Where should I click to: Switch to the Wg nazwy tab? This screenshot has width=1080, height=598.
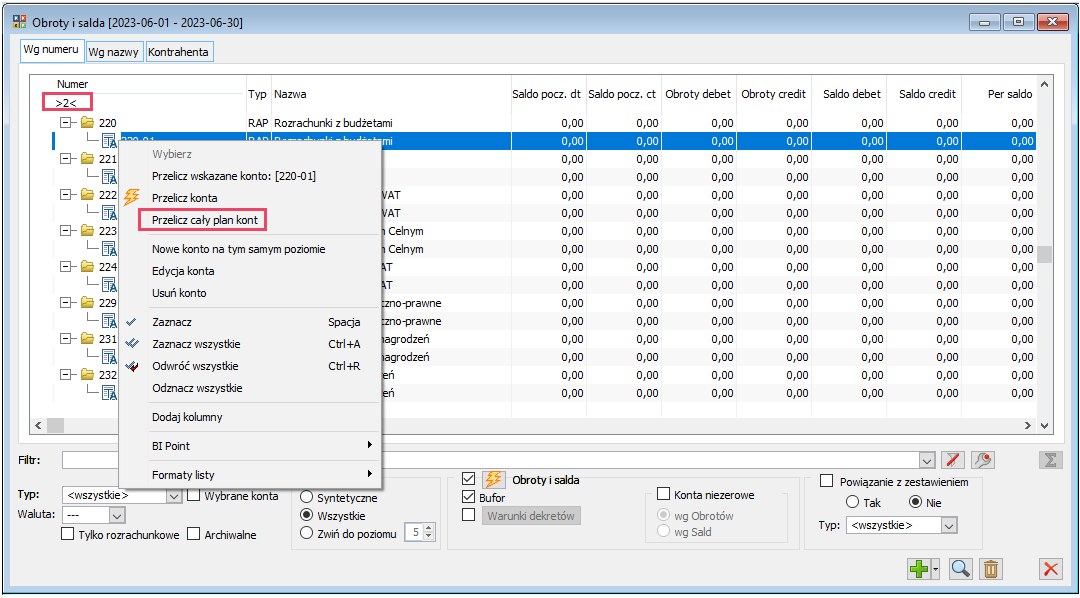coord(114,52)
